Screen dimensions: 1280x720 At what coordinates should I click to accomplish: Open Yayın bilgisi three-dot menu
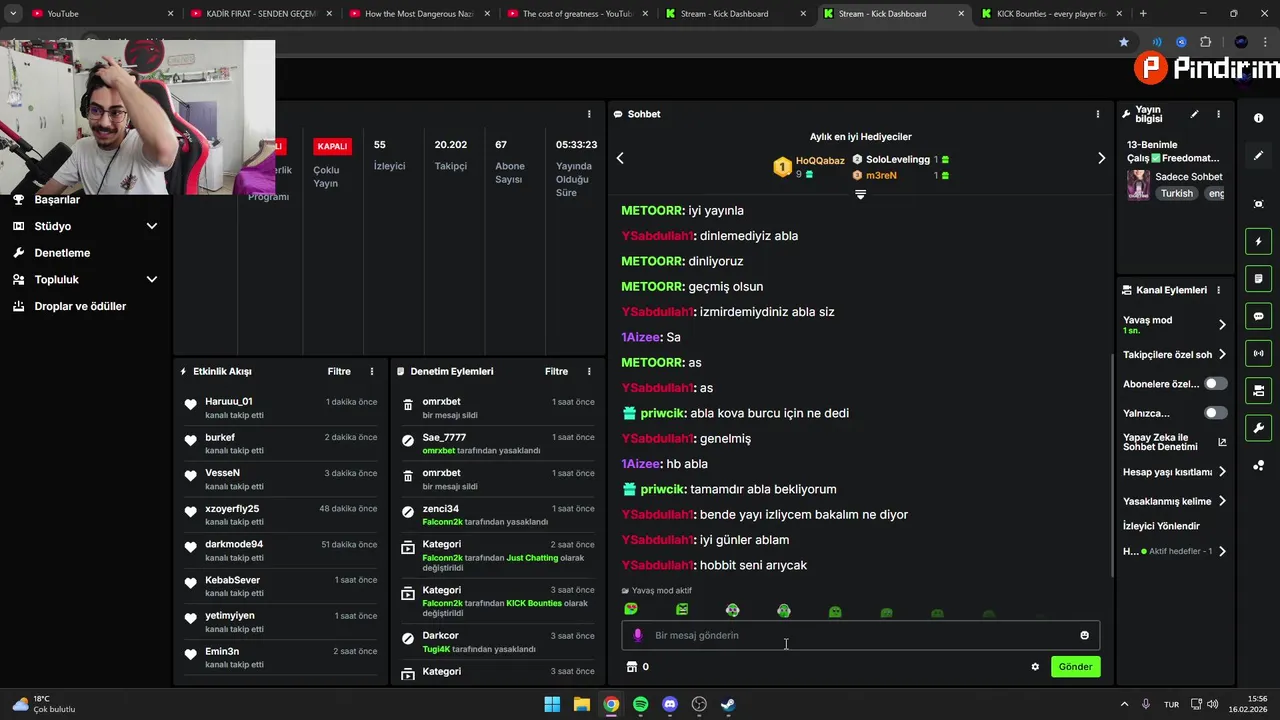click(x=1218, y=114)
